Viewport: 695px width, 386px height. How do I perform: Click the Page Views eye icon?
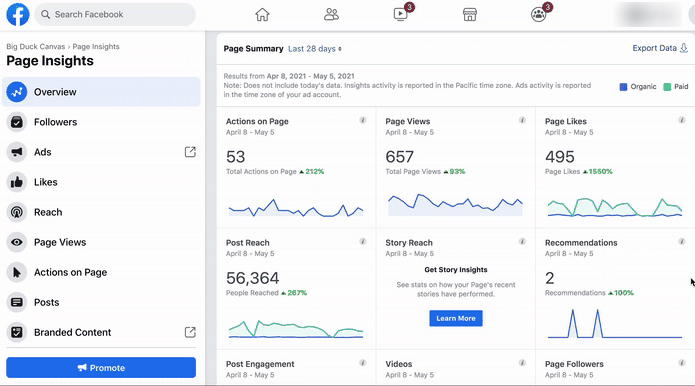coord(17,242)
